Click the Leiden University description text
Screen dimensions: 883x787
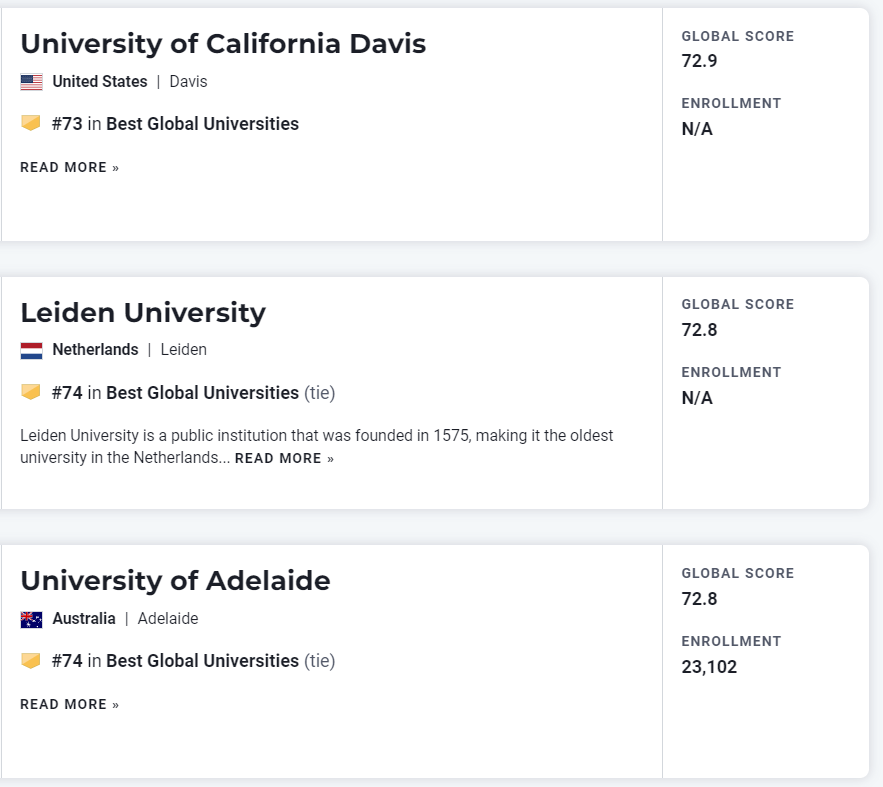(316, 437)
